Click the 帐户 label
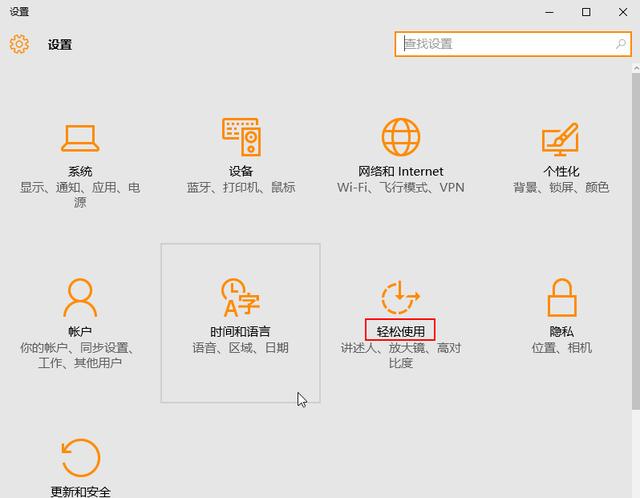The image size is (640, 498). pyautogui.click(x=80, y=331)
